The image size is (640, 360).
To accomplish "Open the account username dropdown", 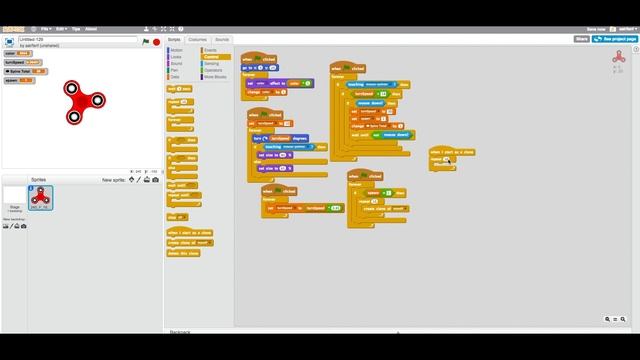I will coord(628,29).
